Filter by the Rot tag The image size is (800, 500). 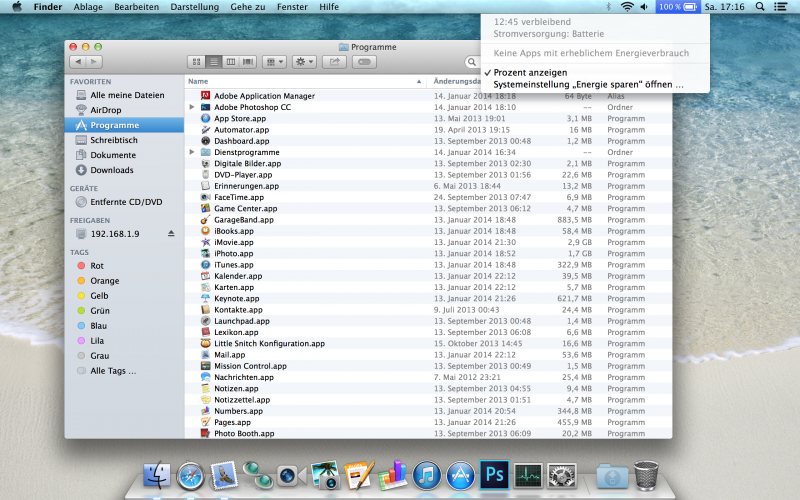tap(124, 265)
